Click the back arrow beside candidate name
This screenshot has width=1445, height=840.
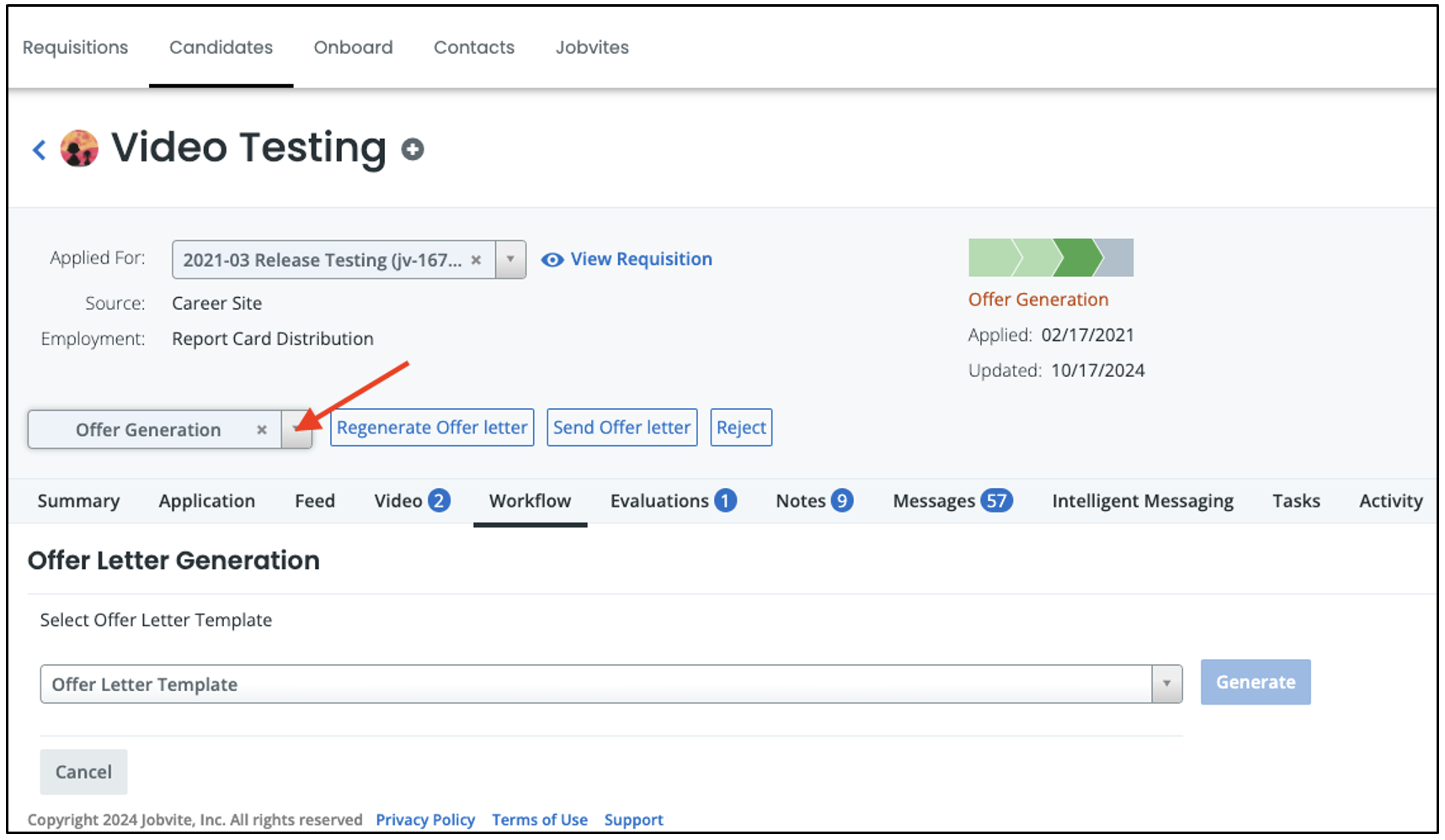coord(39,150)
